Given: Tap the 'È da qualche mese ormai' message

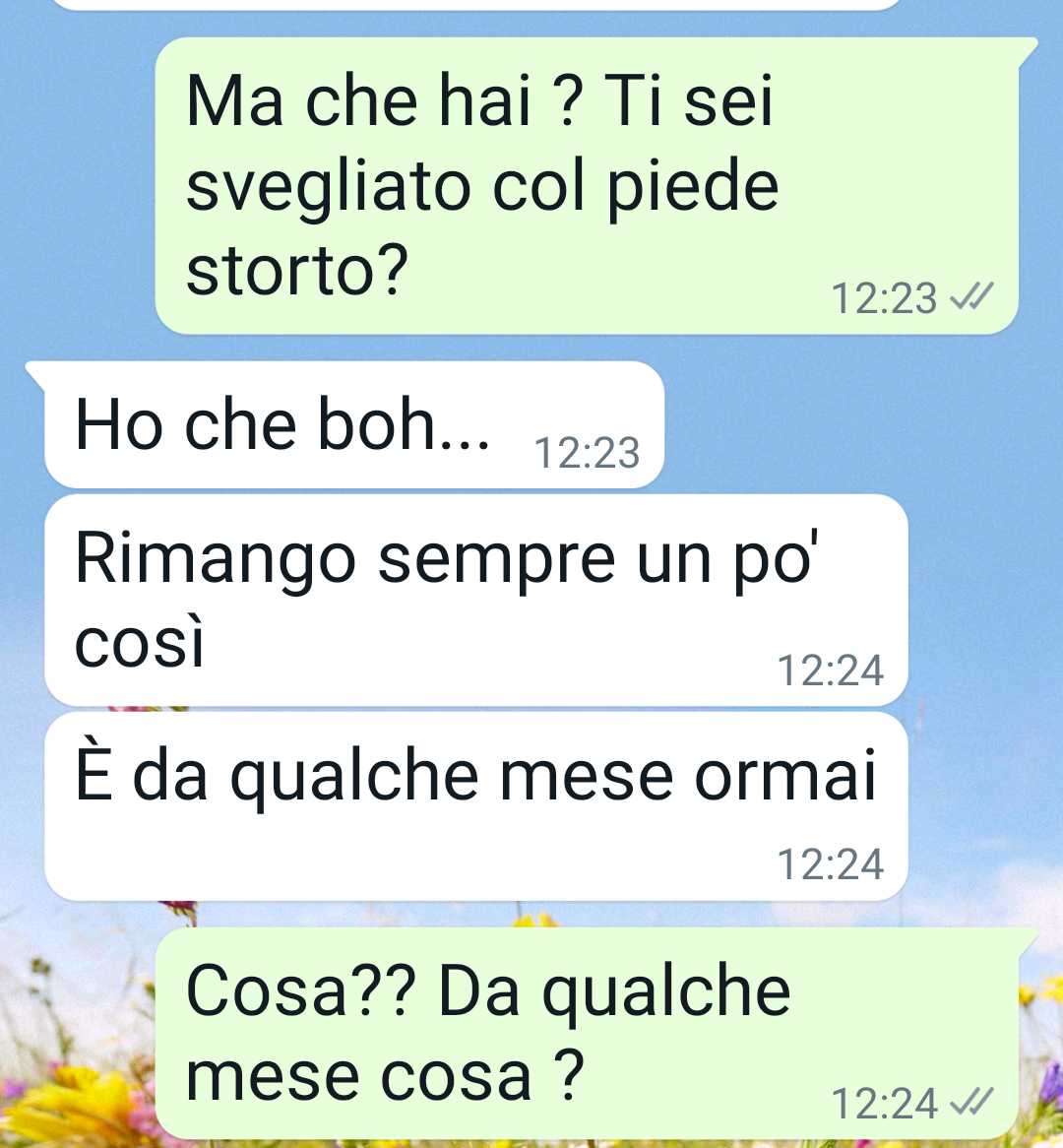Looking at the screenshot, I should pos(475,806).
